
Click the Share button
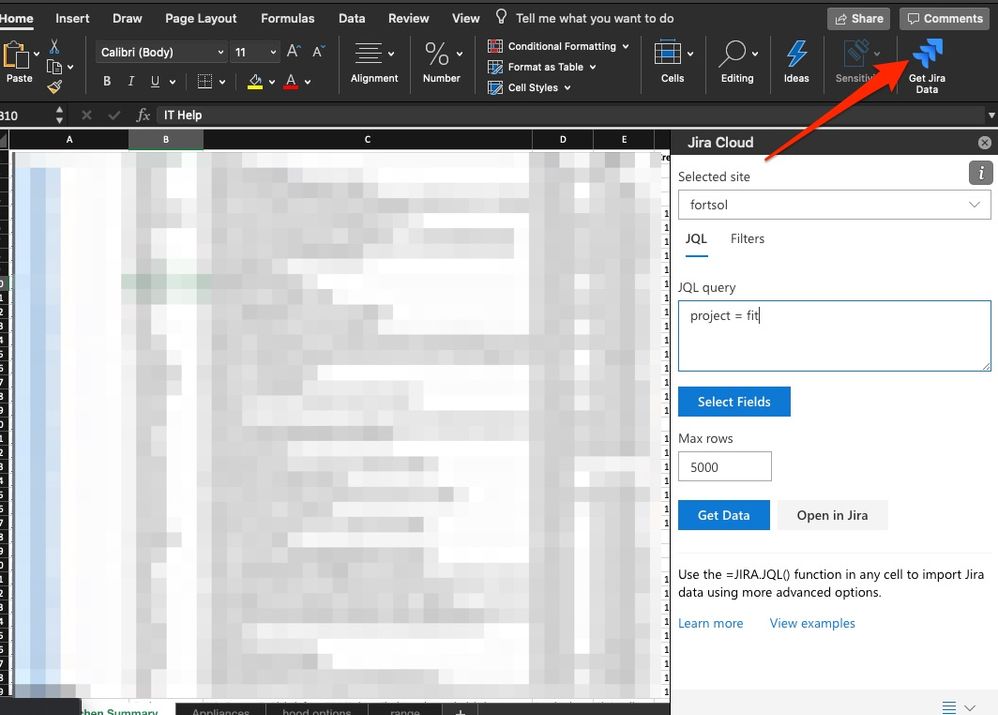(x=859, y=18)
